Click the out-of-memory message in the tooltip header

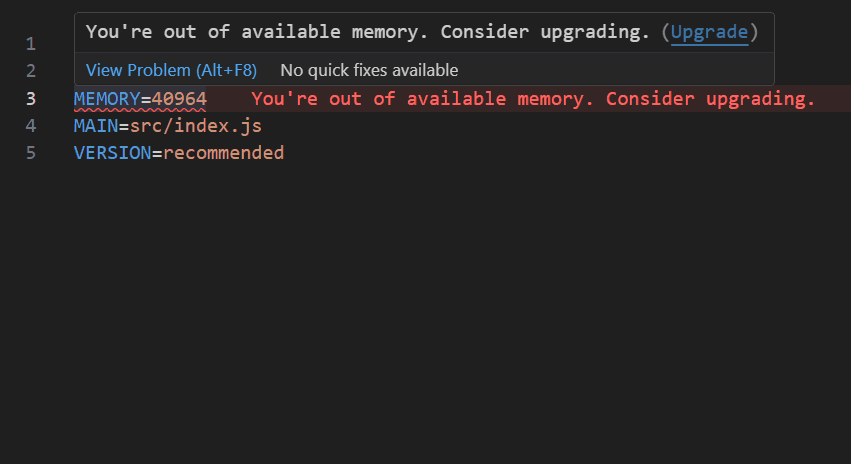pyautogui.click(x=368, y=32)
